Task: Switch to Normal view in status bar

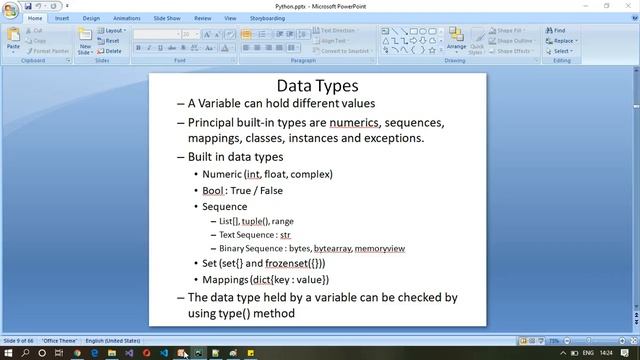Action: tap(523, 341)
